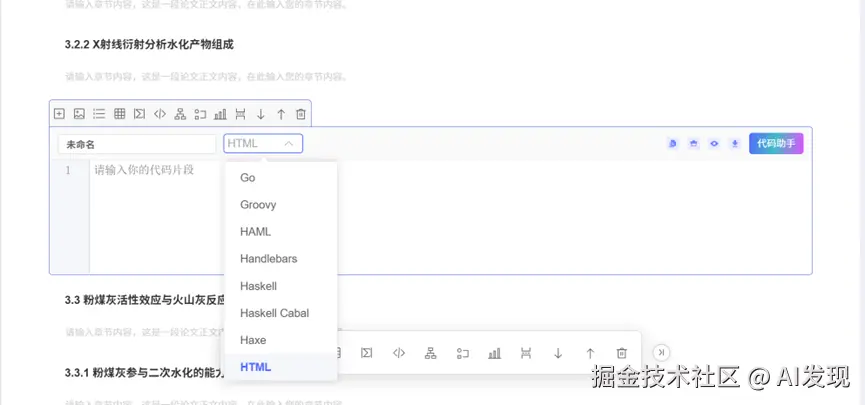Click trash icon in lower floating toolbar
The height and width of the screenshot is (405, 865).
(x=622, y=353)
